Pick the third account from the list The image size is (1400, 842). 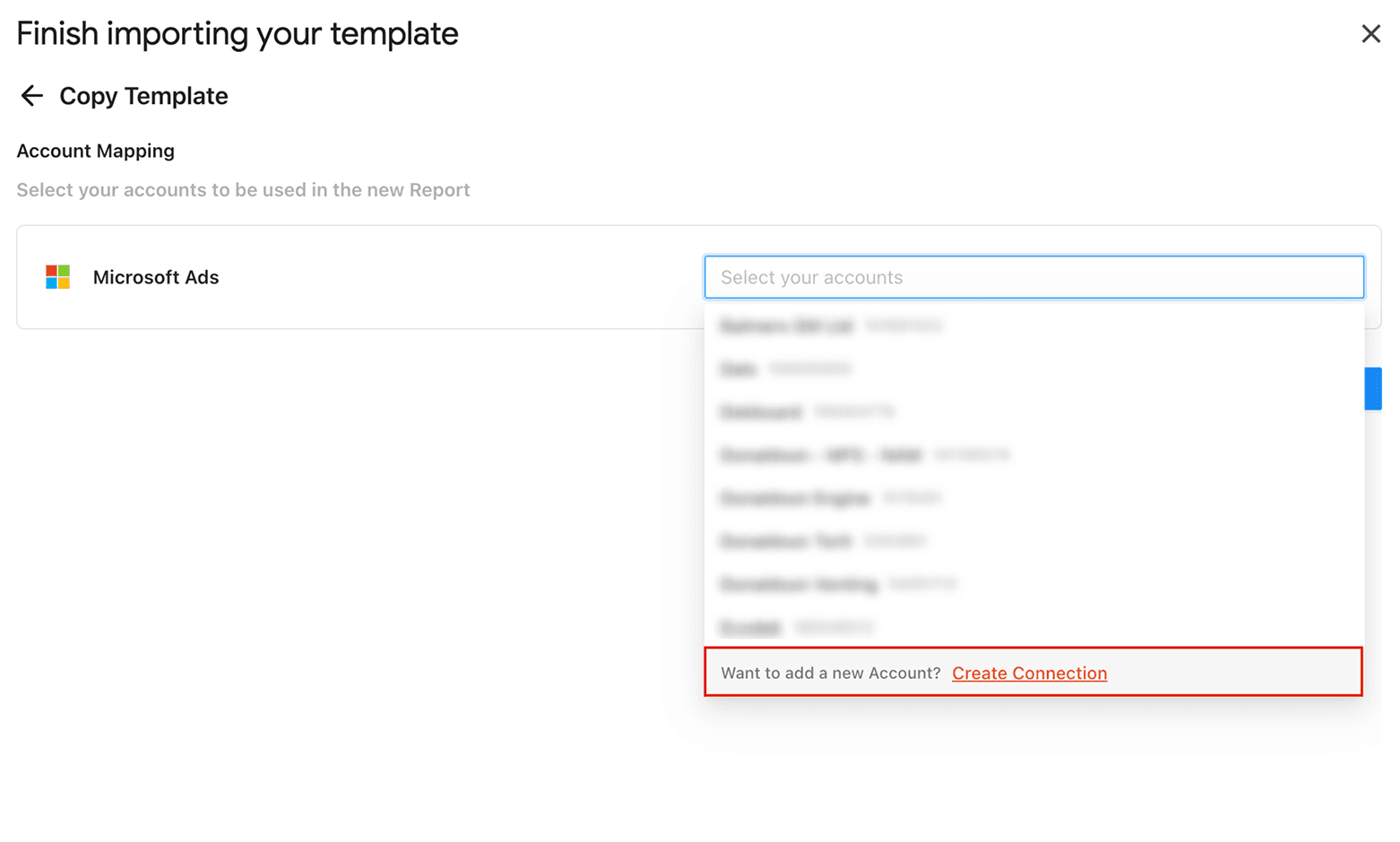pos(807,412)
